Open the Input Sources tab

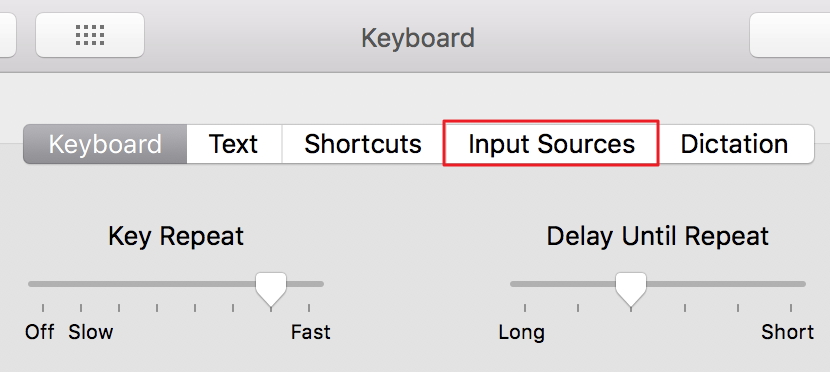click(551, 144)
